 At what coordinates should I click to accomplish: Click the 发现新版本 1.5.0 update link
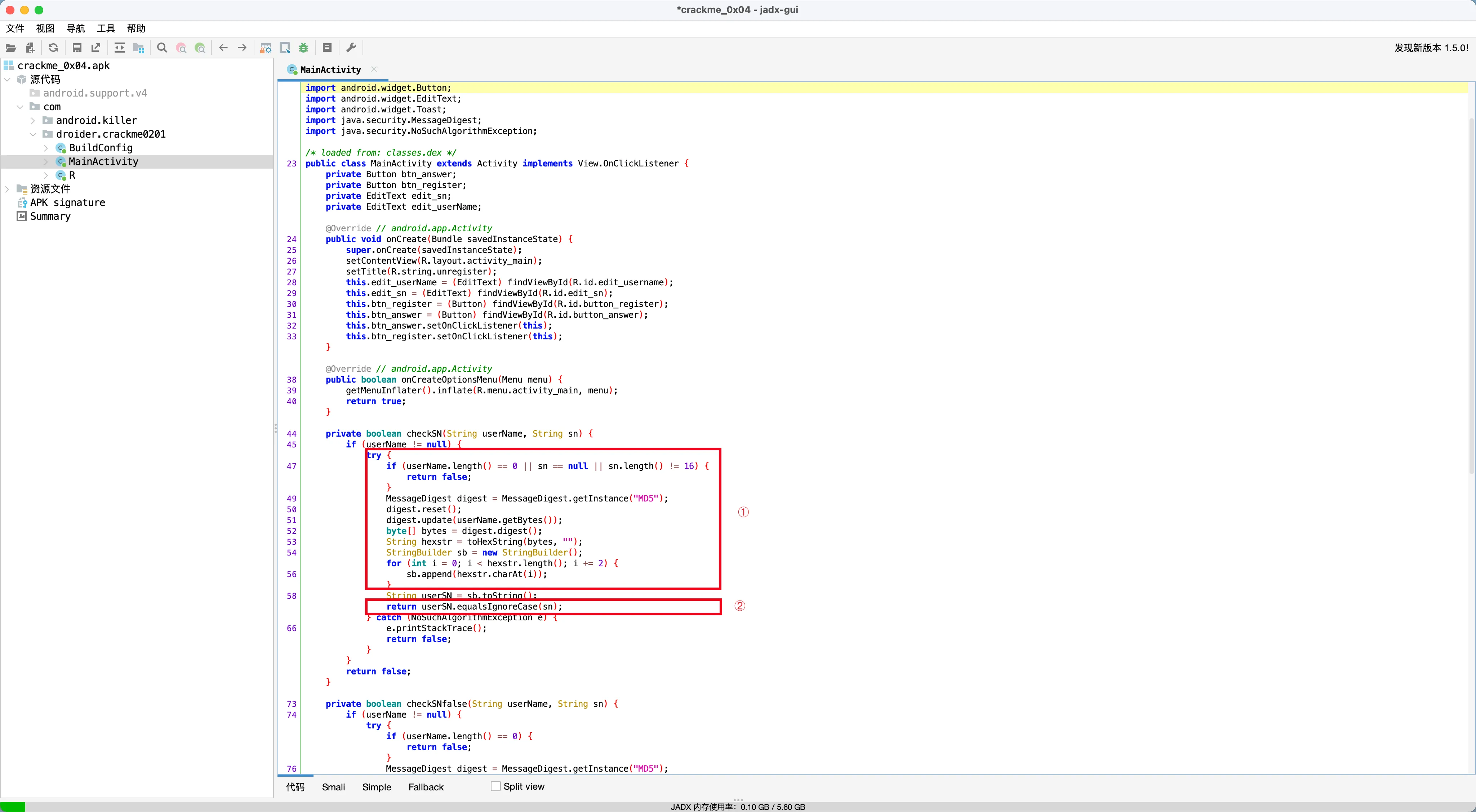(1431, 48)
